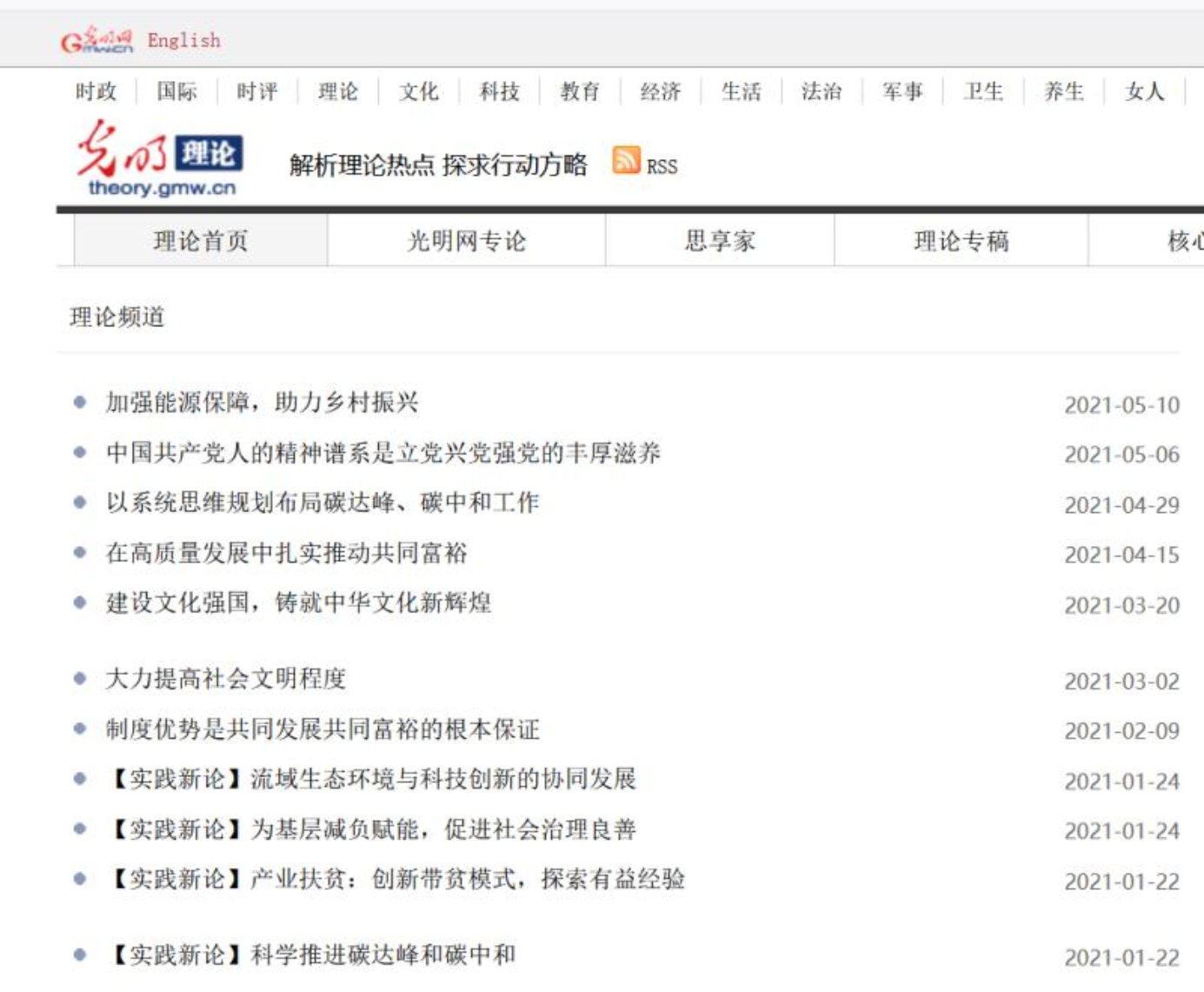Open article 加强能源保障，助力乡村振兴
Viewport: 1204px width, 992px height.
point(262,403)
